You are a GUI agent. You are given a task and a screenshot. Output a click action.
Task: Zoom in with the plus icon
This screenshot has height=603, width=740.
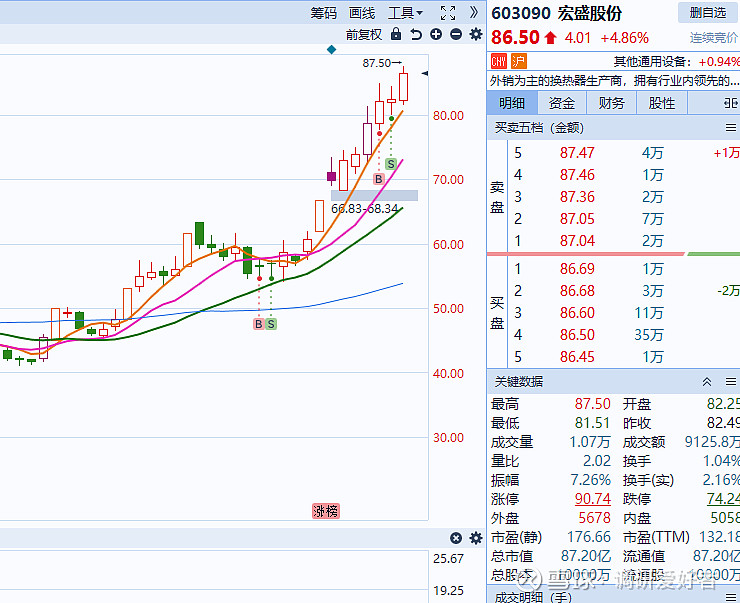tap(436, 34)
